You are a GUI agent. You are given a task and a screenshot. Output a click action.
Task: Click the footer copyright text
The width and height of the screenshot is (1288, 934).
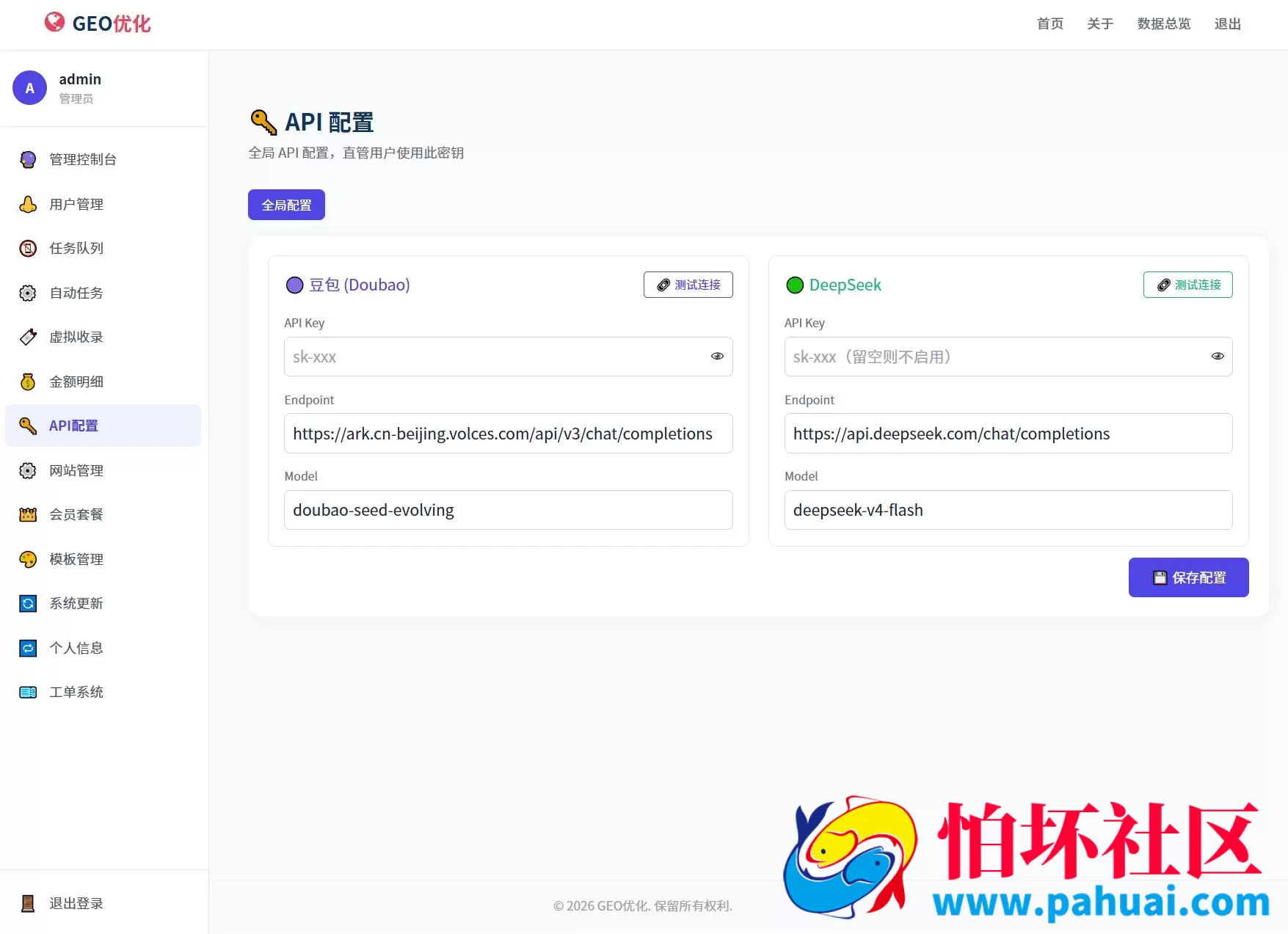click(643, 905)
